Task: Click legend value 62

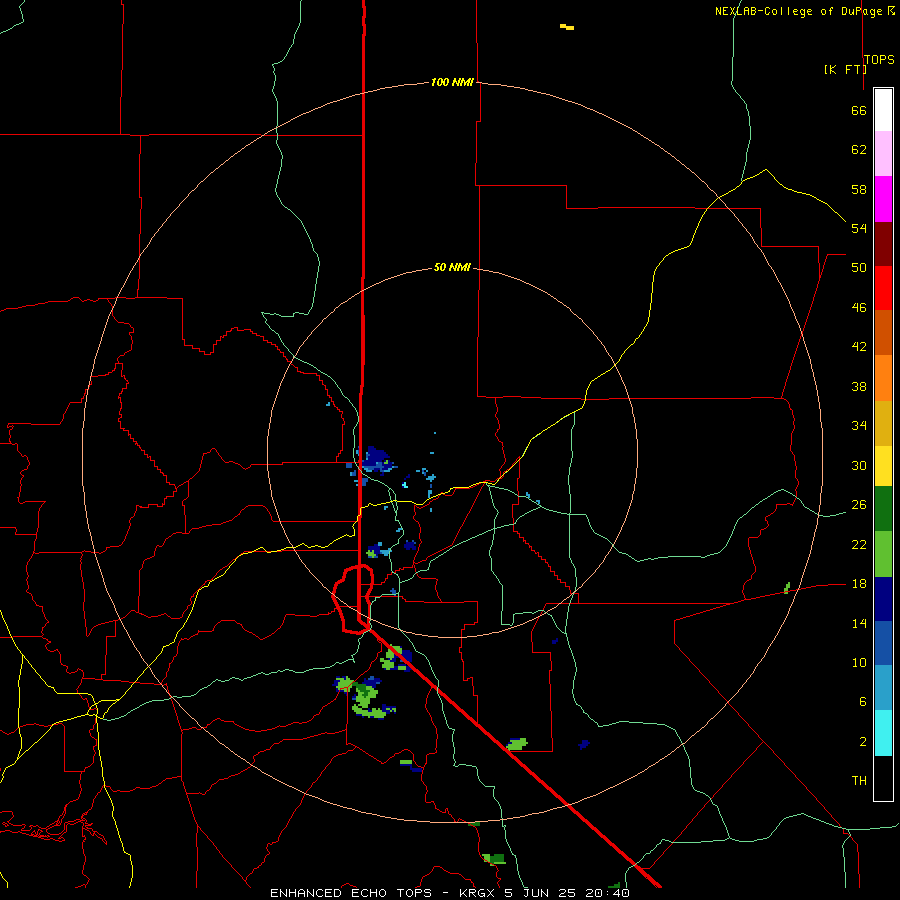Action: click(859, 150)
